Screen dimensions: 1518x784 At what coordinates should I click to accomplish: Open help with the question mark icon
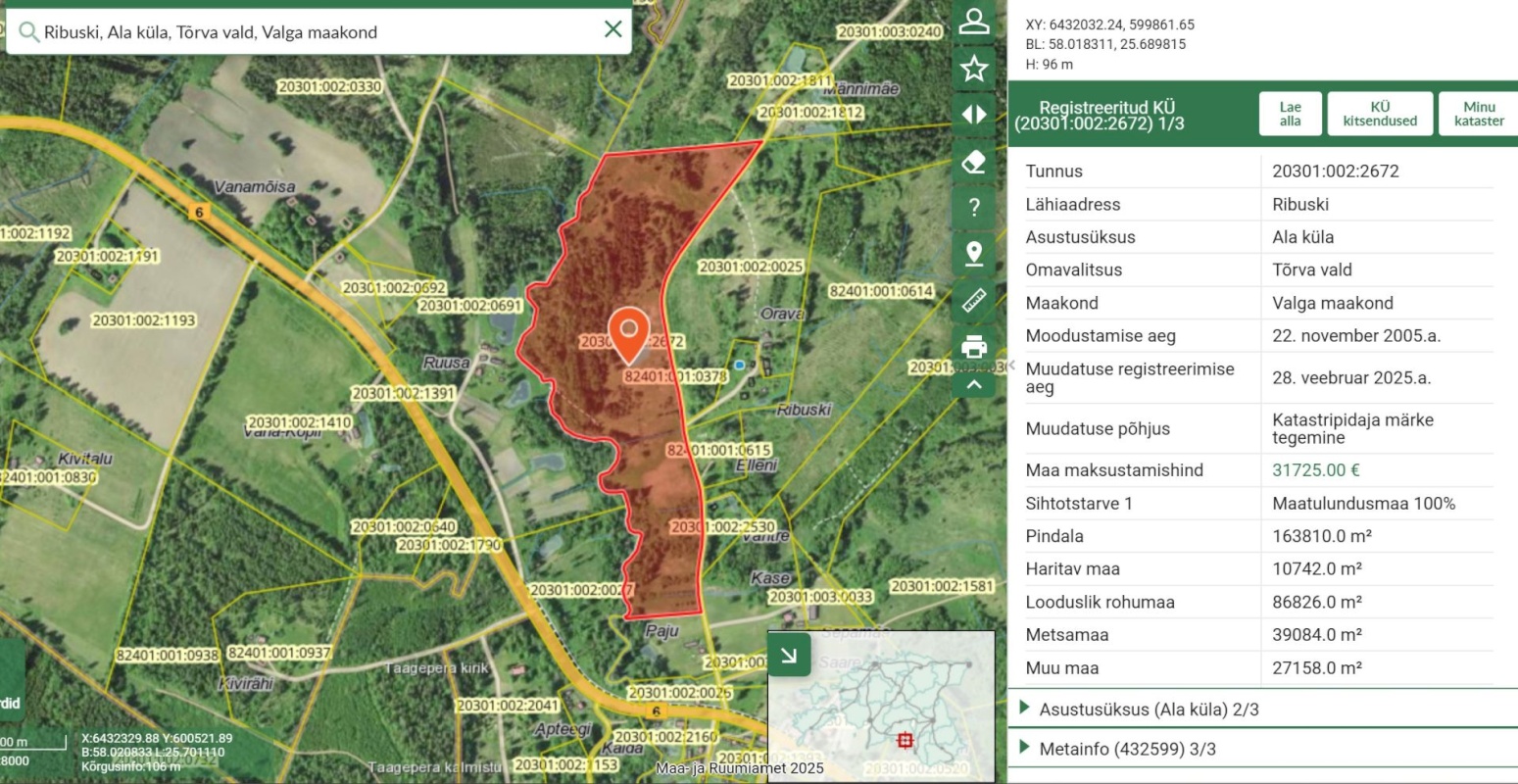(x=973, y=207)
